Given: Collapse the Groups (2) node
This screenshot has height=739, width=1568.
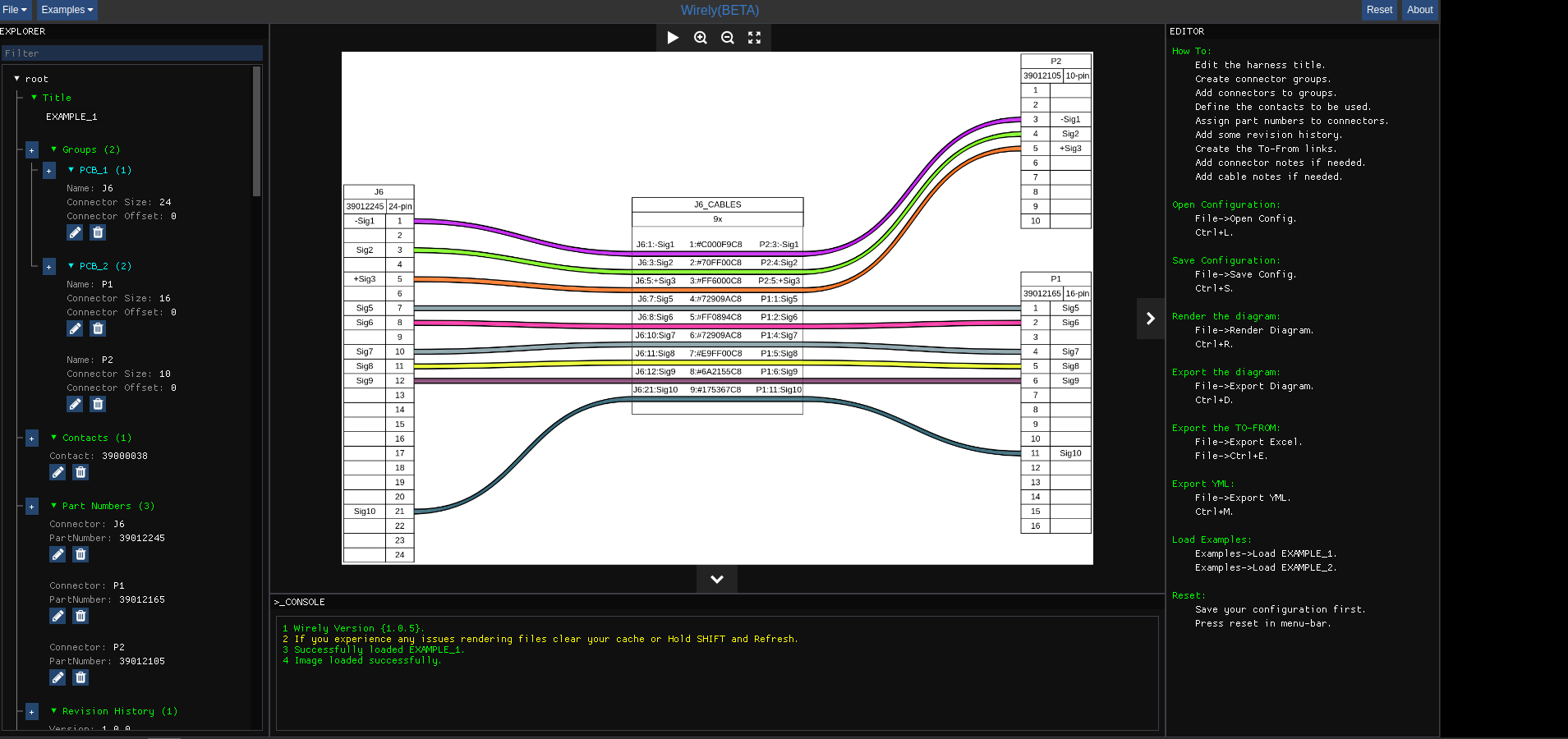Looking at the screenshot, I should [x=54, y=149].
